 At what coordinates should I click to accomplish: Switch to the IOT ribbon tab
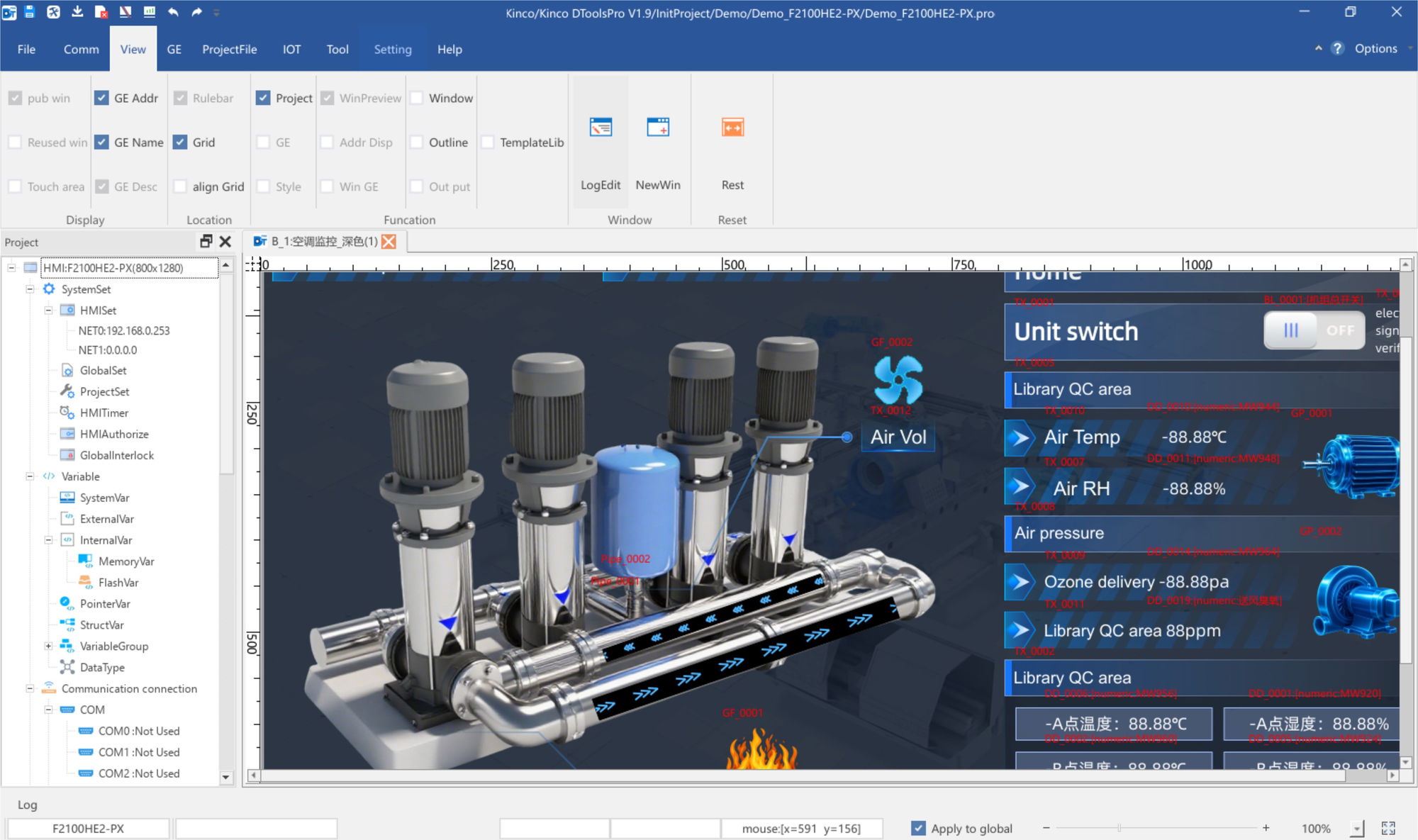tap(291, 49)
